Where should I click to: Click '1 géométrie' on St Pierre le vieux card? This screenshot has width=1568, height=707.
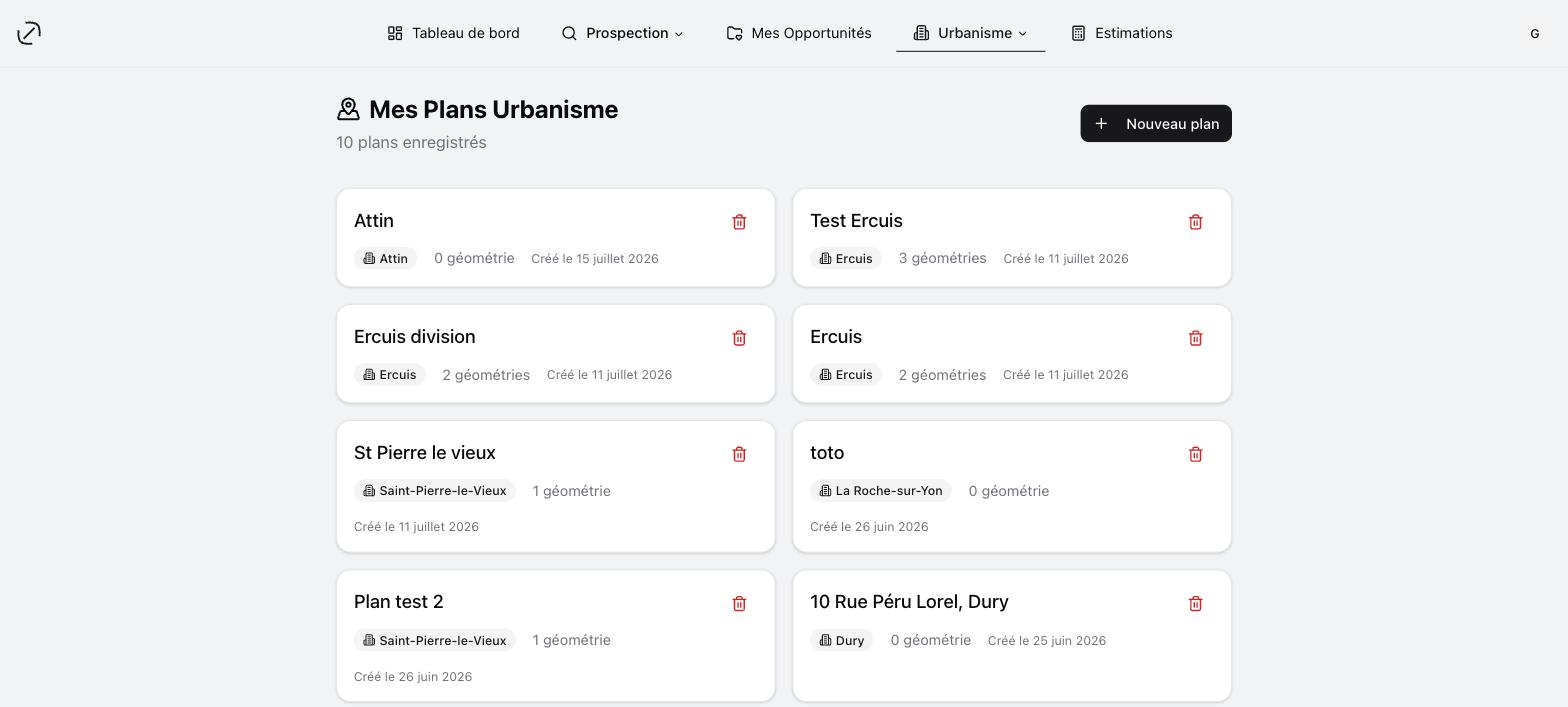pos(572,491)
